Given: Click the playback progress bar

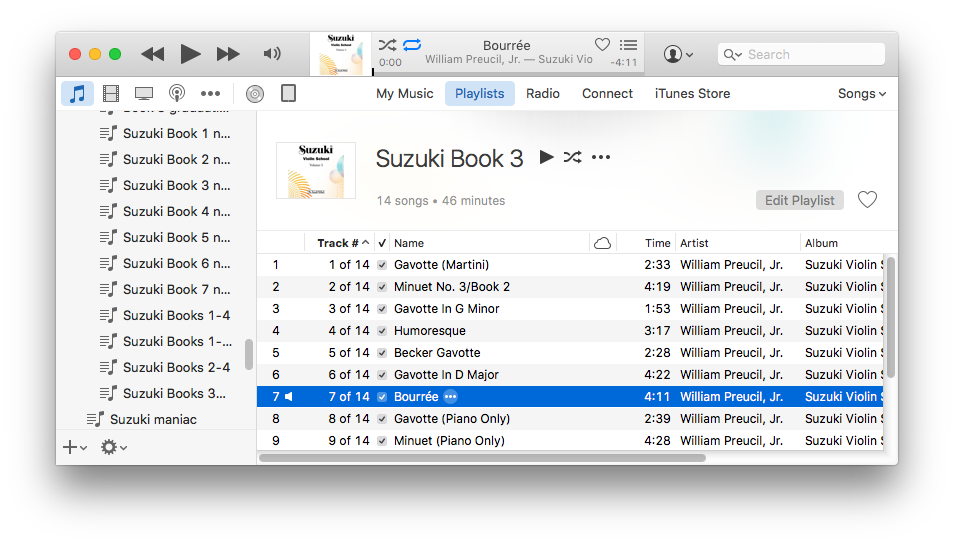Looking at the screenshot, I should [x=508, y=73].
